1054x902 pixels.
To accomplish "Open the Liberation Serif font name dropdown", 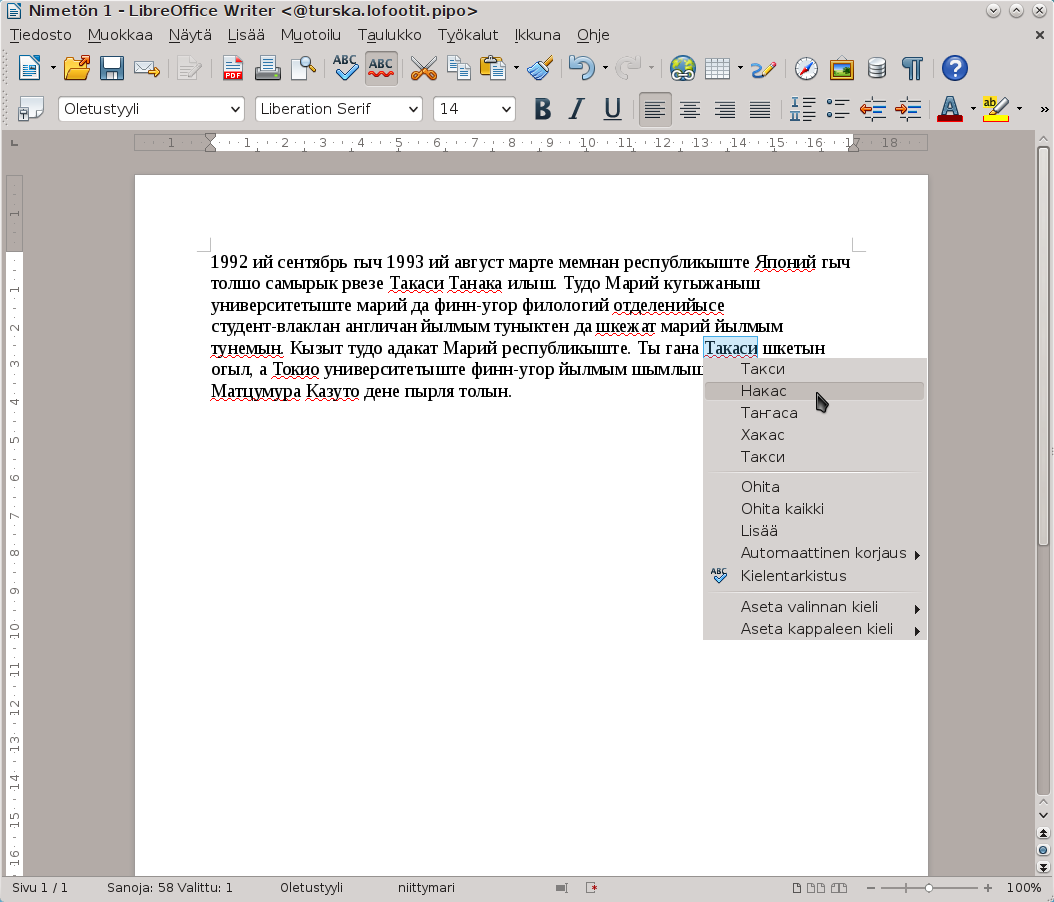I will (x=413, y=109).
